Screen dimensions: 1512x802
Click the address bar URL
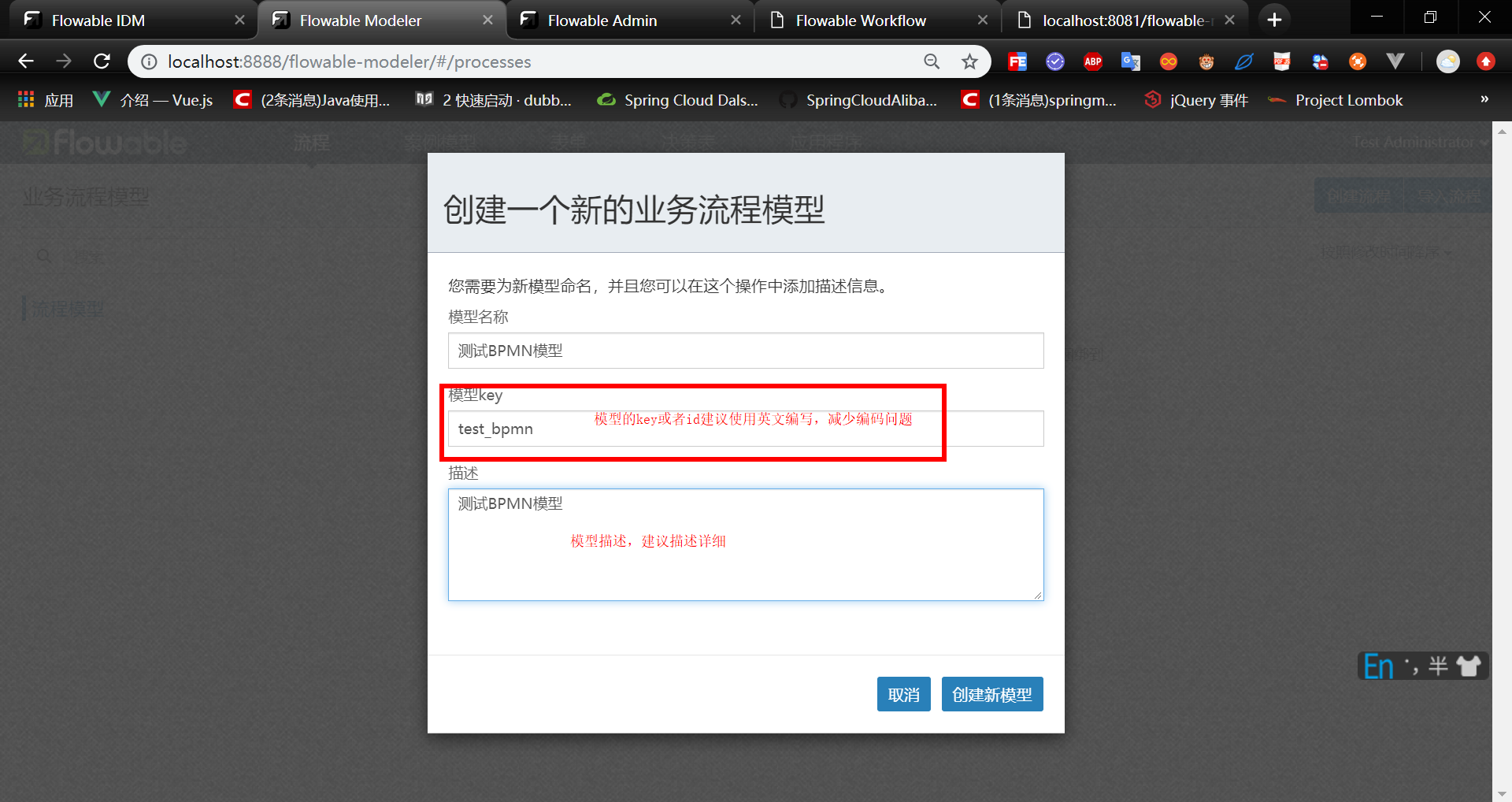click(349, 61)
